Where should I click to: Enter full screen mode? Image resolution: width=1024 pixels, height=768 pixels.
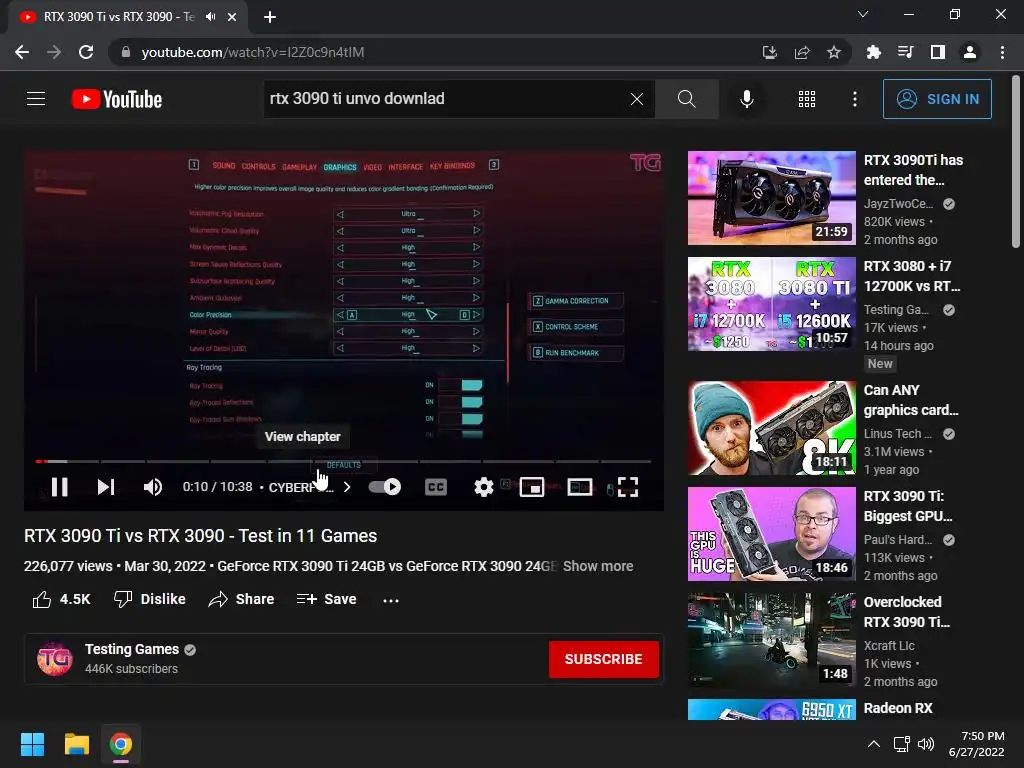628,487
